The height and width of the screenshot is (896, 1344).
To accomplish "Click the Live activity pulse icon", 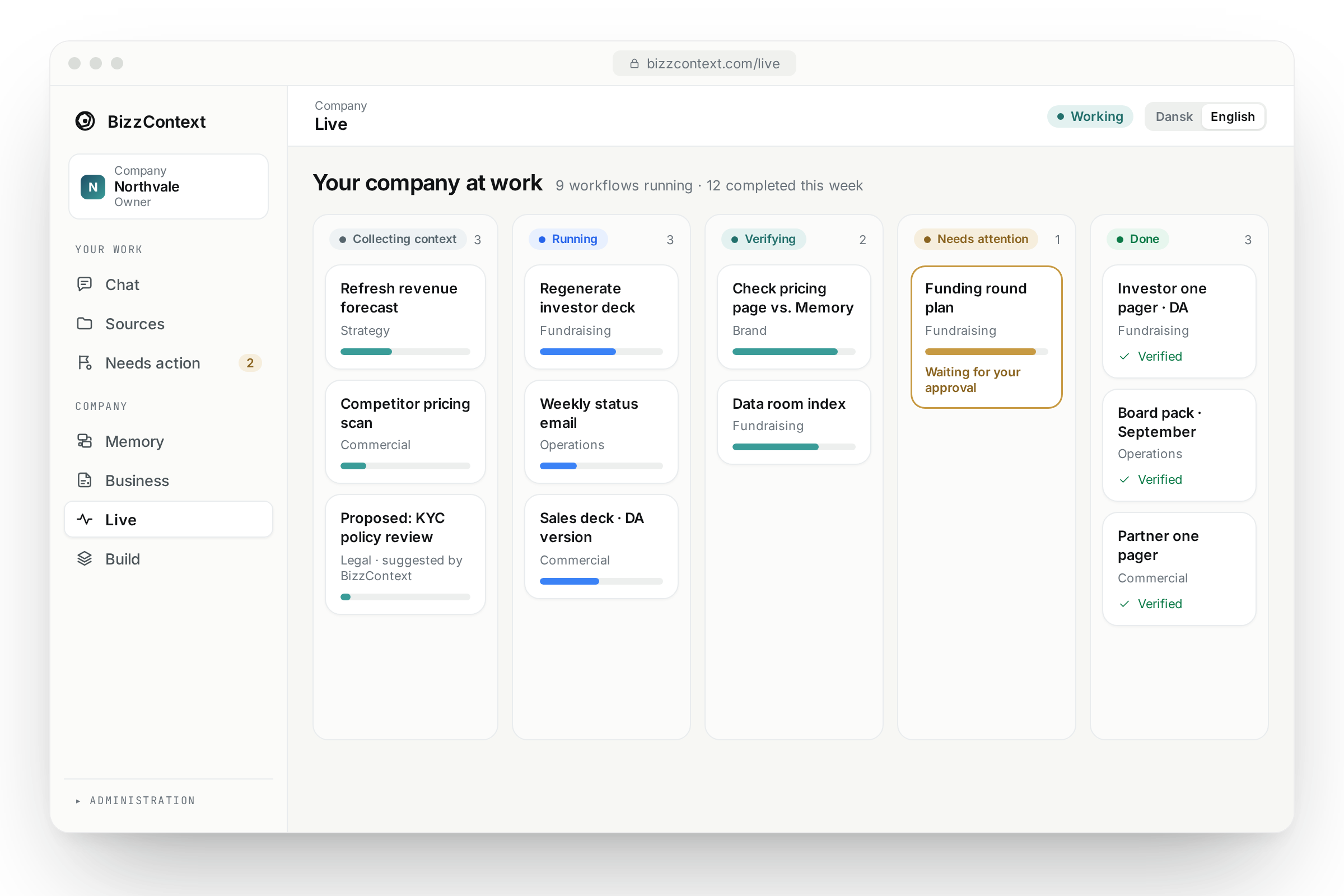I will [x=85, y=520].
